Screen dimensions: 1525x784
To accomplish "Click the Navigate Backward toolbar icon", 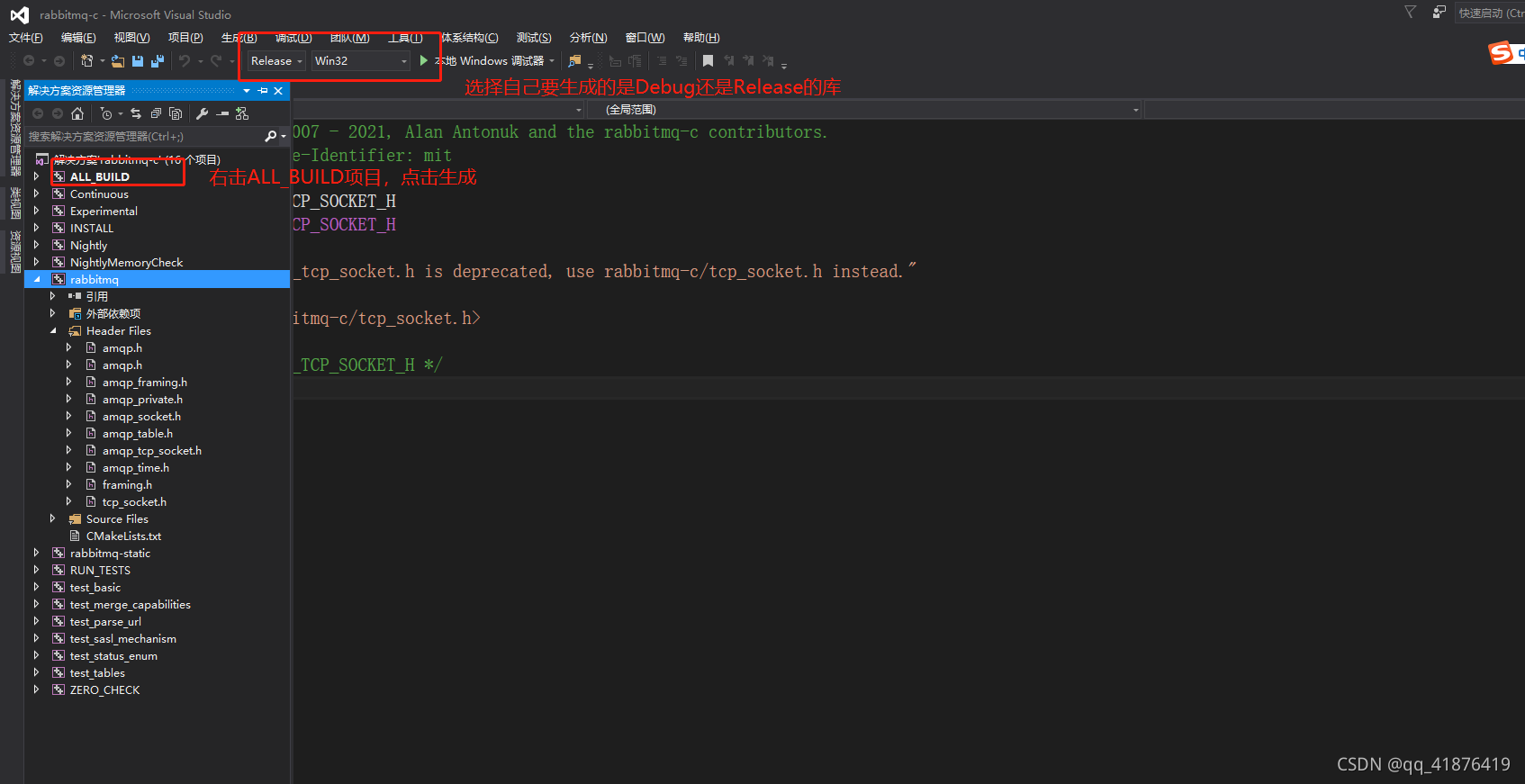I will coord(29,60).
